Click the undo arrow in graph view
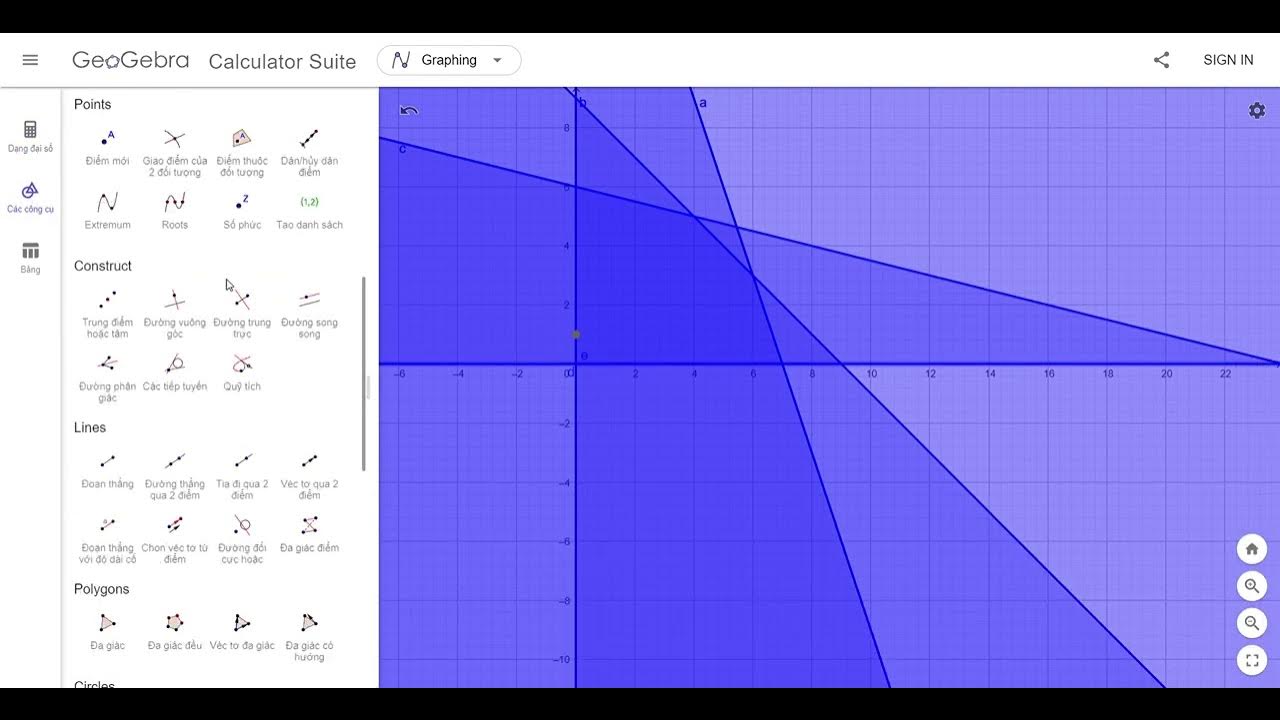Viewport: 1280px width, 720px height. click(x=408, y=111)
